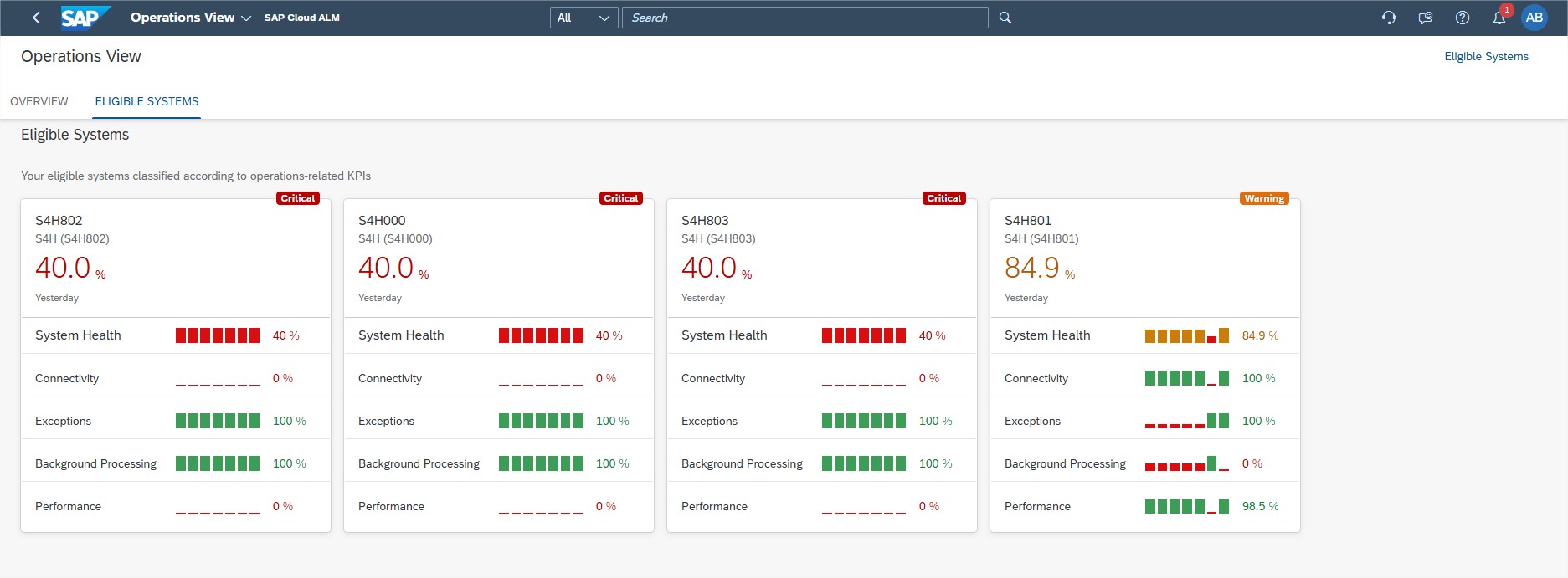The width and height of the screenshot is (1568, 578).
Task: Click the Warning badge on S4H801 card
Action: coord(1263,198)
